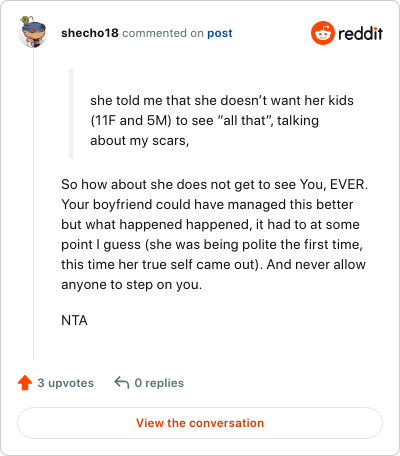
Task: Click the comment line mentioning "Your boyfriend"
Action: 207,204
